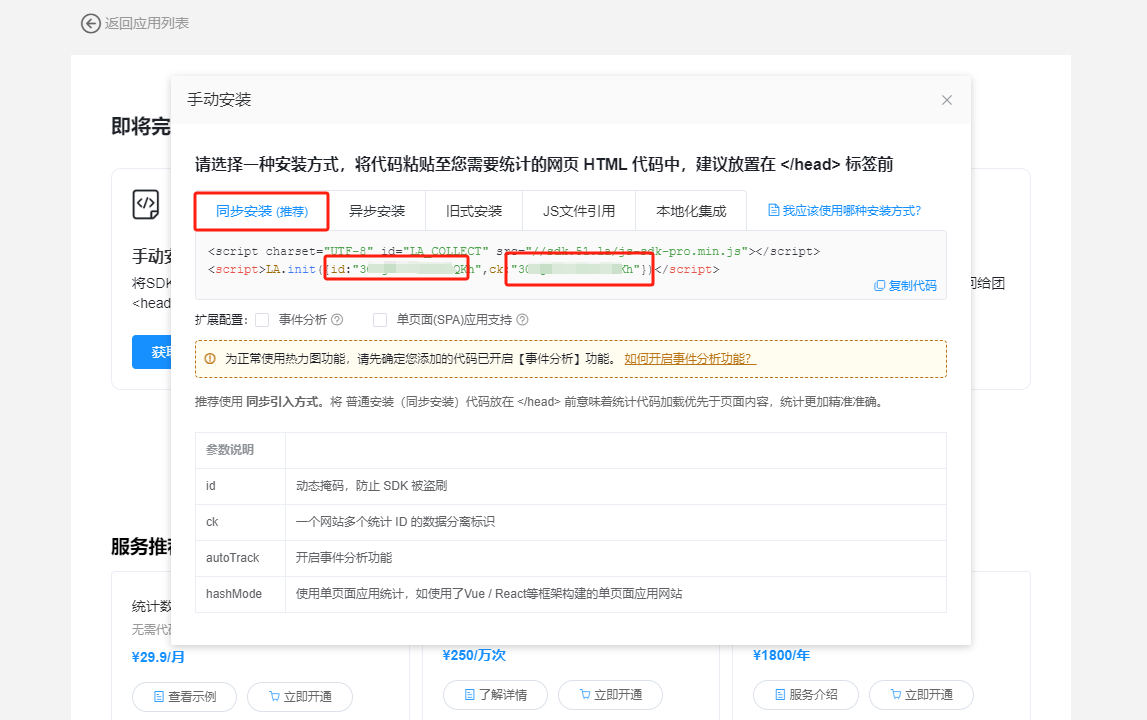The image size is (1147, 720).
Task: Click the hashMode description about Vue / React
Action: (x=489, y=593)
